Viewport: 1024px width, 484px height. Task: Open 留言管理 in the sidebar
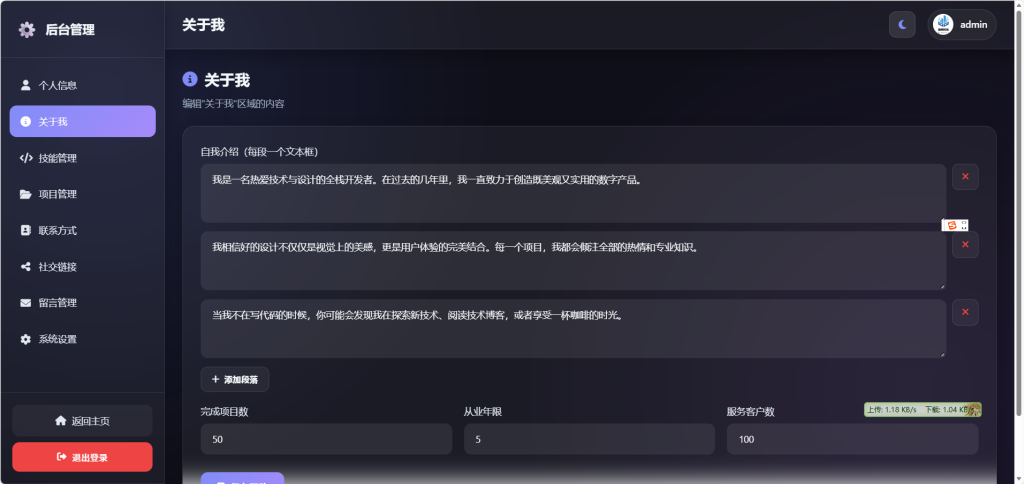coord(82,303)
